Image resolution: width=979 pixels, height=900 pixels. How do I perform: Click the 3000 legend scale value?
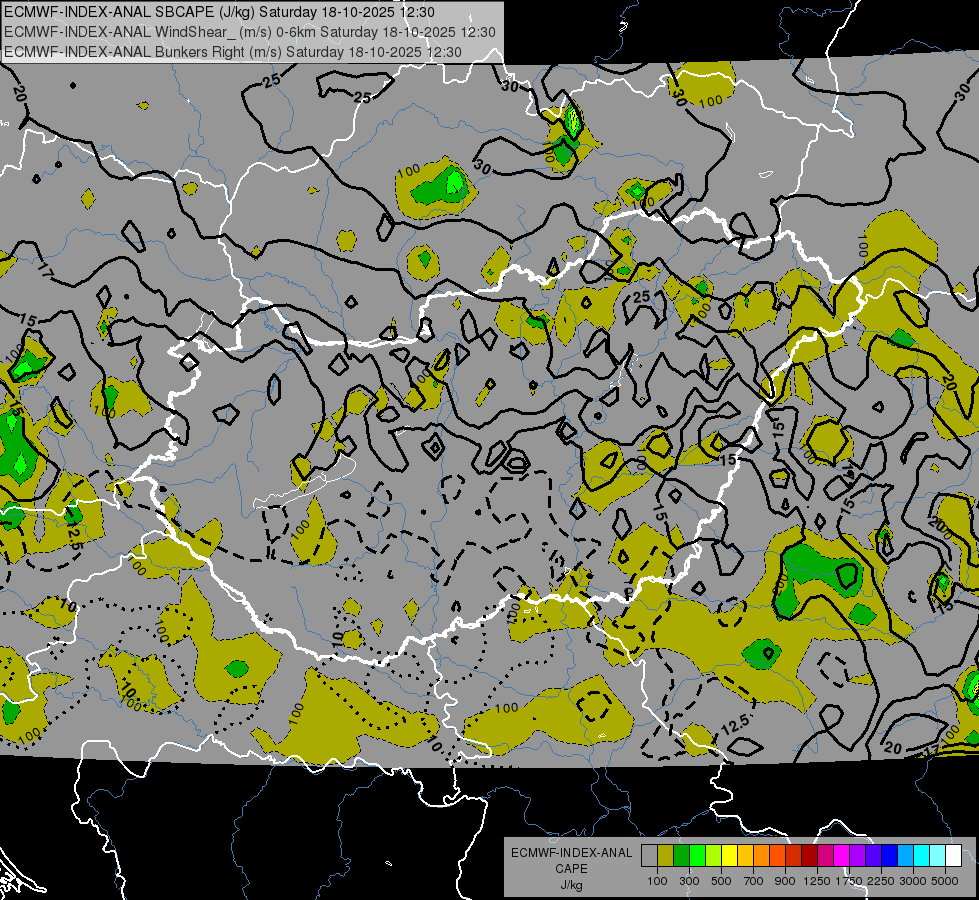click(913, 881)
